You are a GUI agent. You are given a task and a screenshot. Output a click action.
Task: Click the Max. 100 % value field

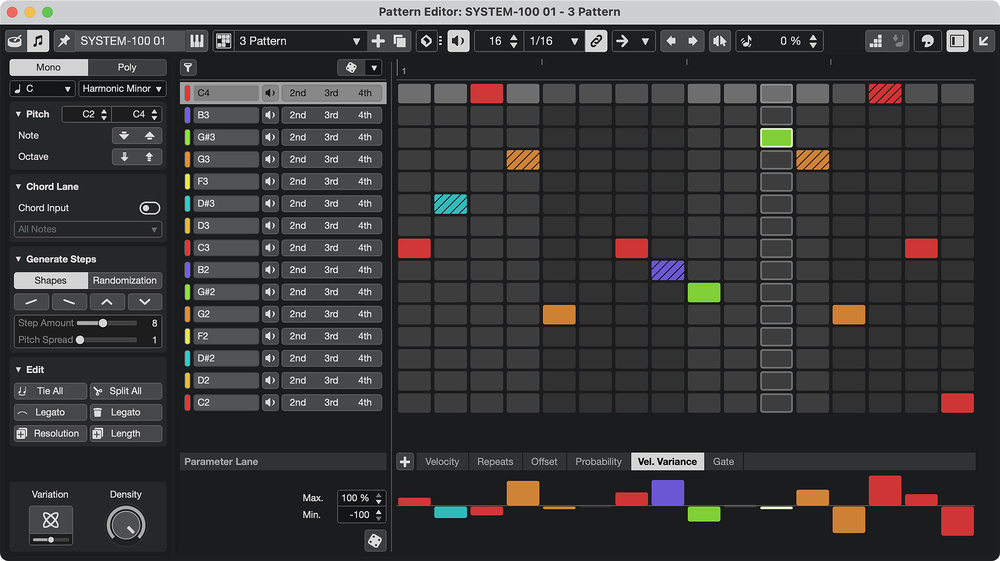coord(361,498)
